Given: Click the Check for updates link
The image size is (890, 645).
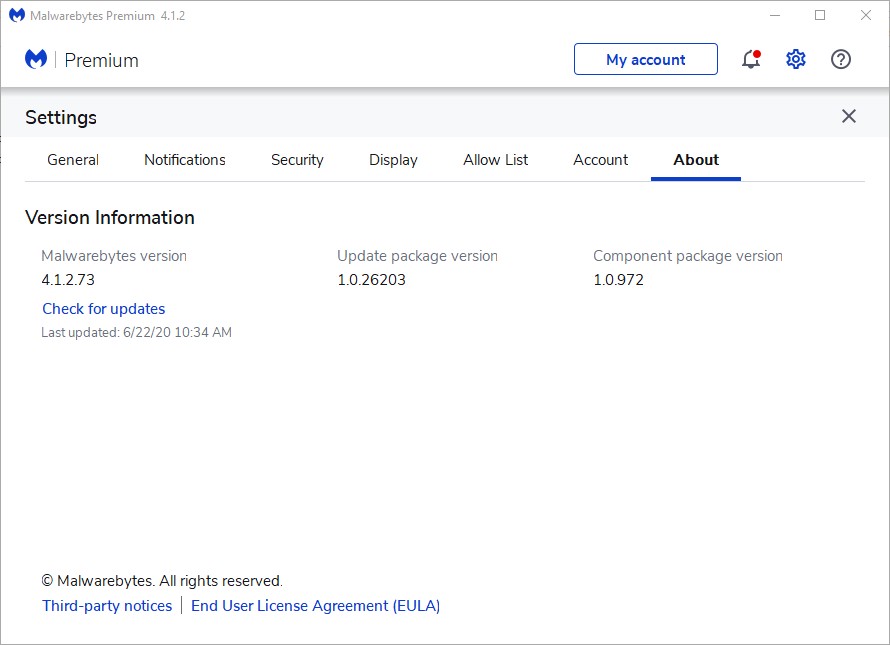Looking at the screenshot, I should pos(104,309).
